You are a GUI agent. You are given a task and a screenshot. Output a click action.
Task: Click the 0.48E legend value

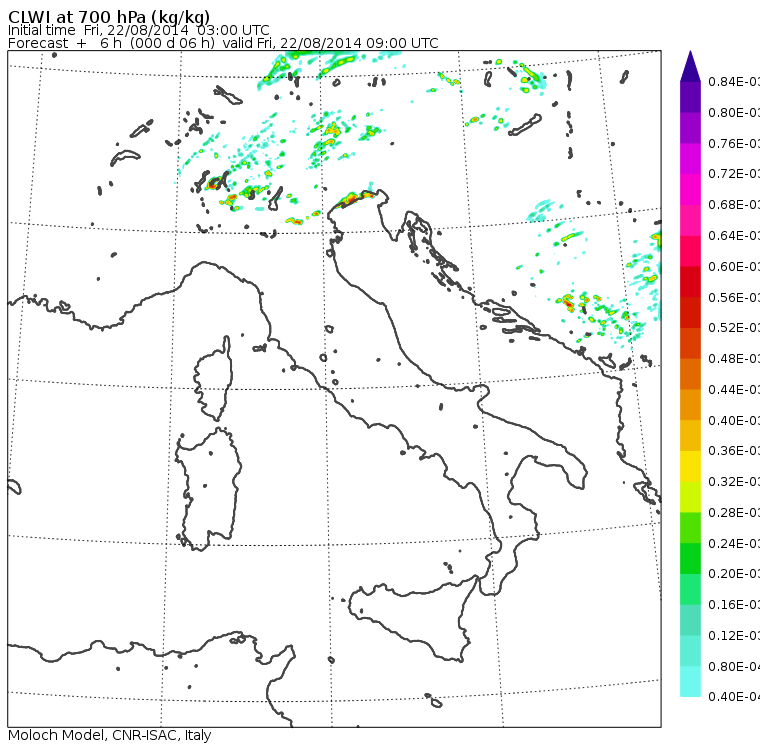(734, 359)
